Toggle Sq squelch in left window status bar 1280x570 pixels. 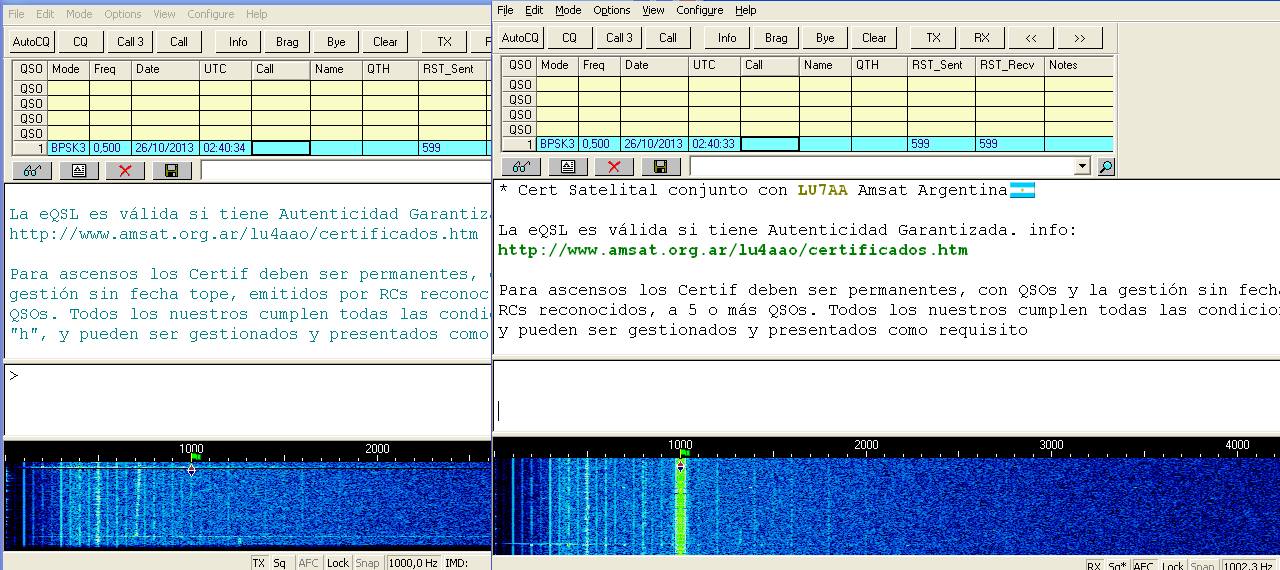[x=279, y=563]
